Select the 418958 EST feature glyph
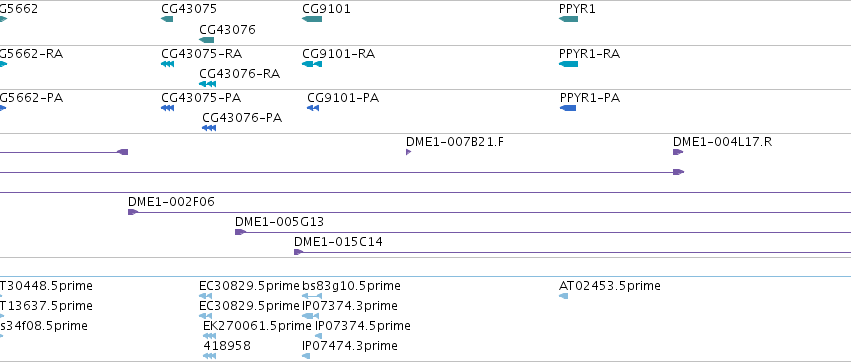The height and width of the screenshot is (362, 851). click(x=209, y=356)
